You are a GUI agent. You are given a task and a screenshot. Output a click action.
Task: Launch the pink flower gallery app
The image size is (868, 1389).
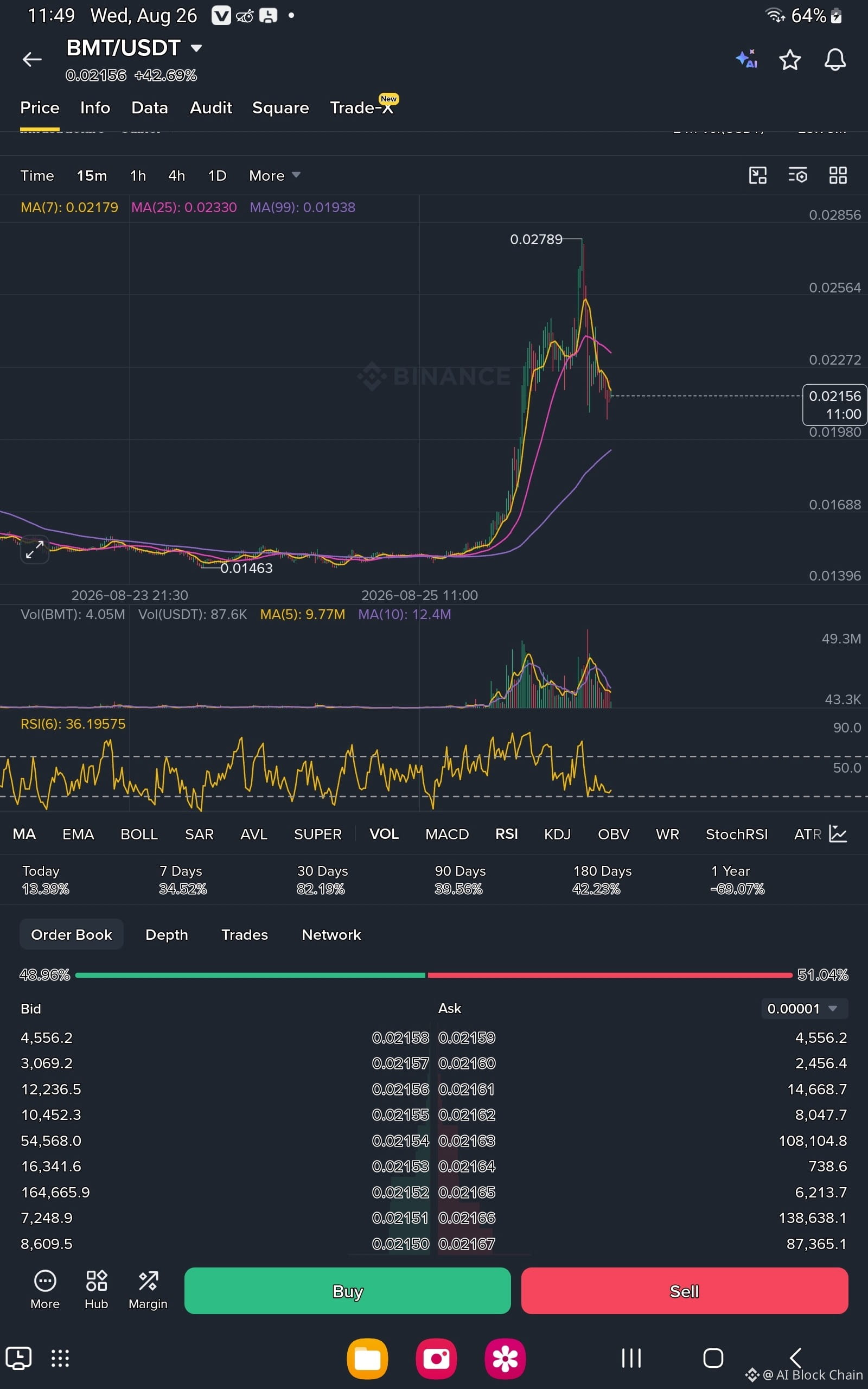point(505,1359)
